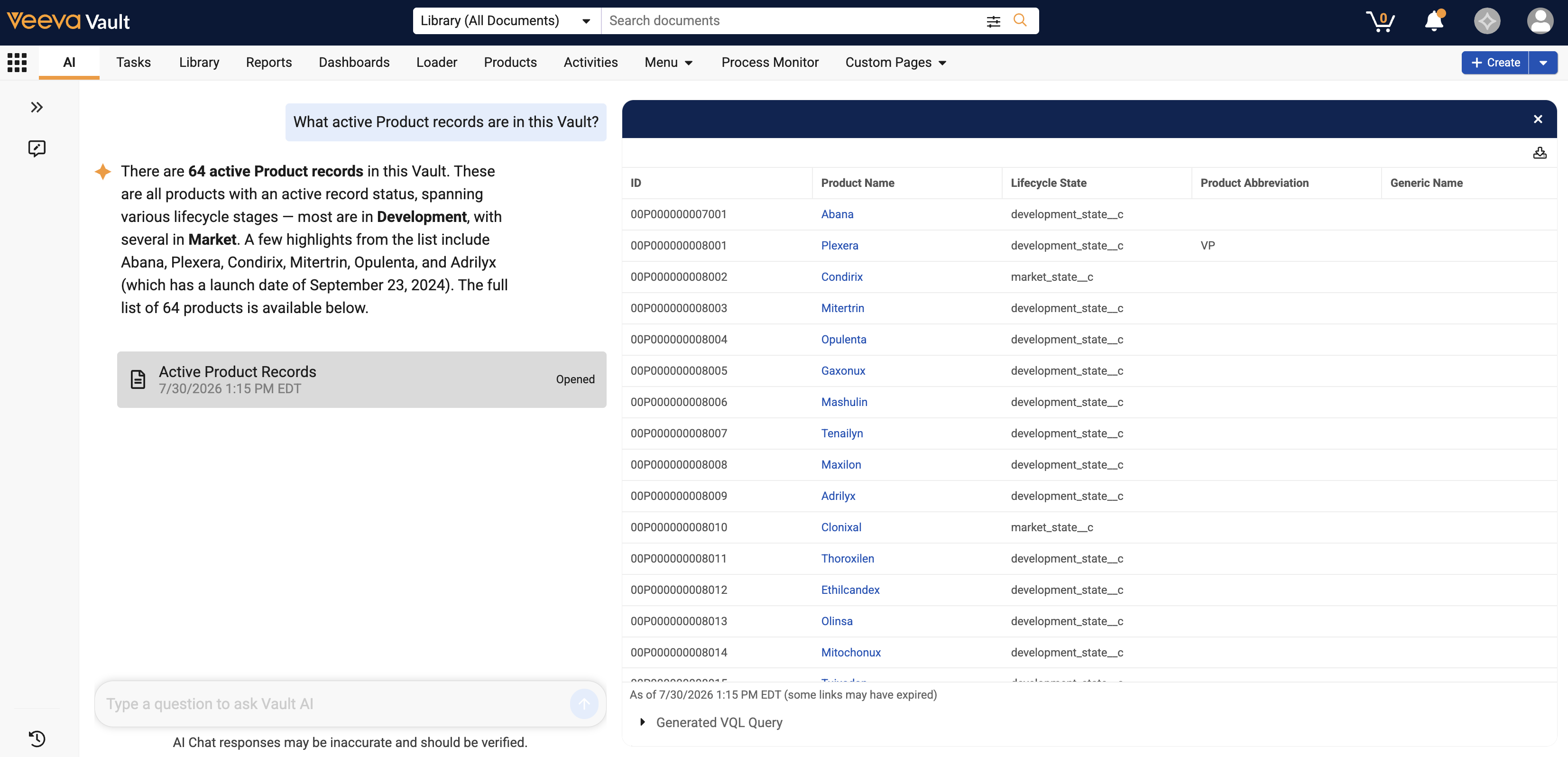Open advanced search filters icon
Image resolution: width=1568 pixels, height=757 pixels.
(993, 21)
